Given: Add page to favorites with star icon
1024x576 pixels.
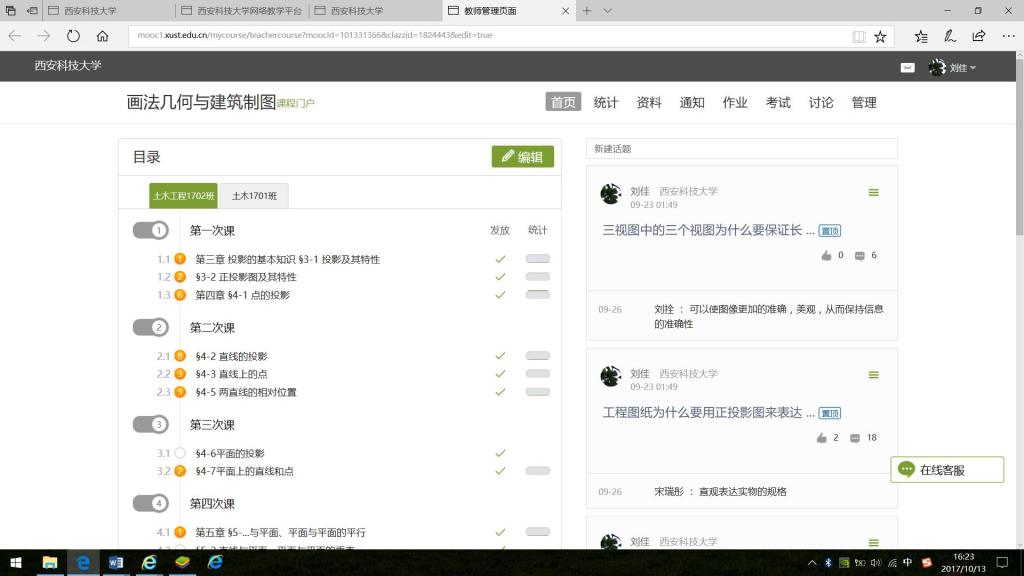Looking at the screenshot, I should coord(880,36).
